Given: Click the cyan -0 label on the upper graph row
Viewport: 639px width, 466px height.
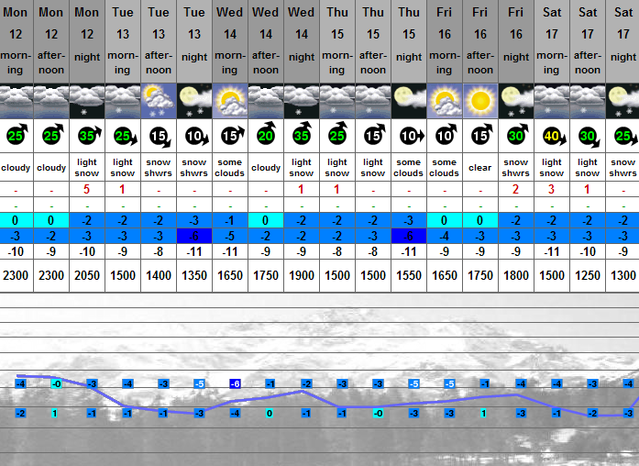Looking at the screenshot, I should [x=57, y=384].
